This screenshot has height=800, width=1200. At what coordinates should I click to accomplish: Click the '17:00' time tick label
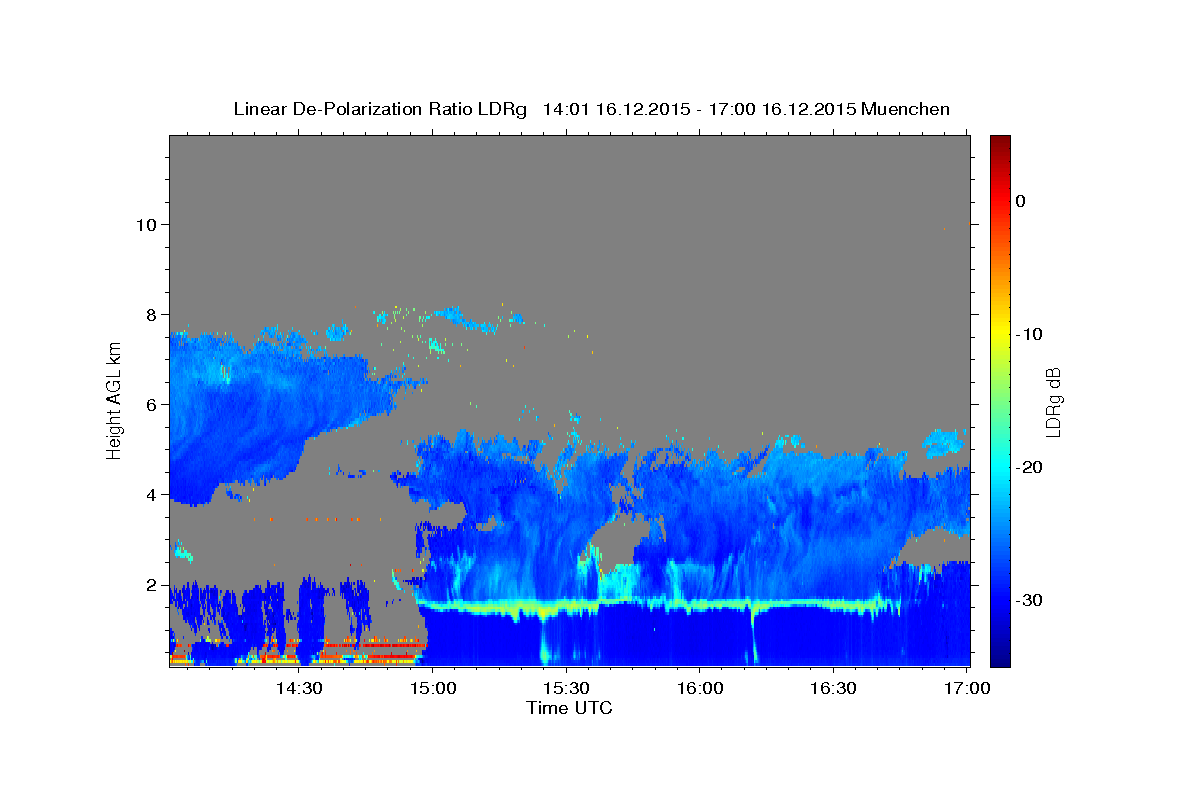click(x=967, y=688)
